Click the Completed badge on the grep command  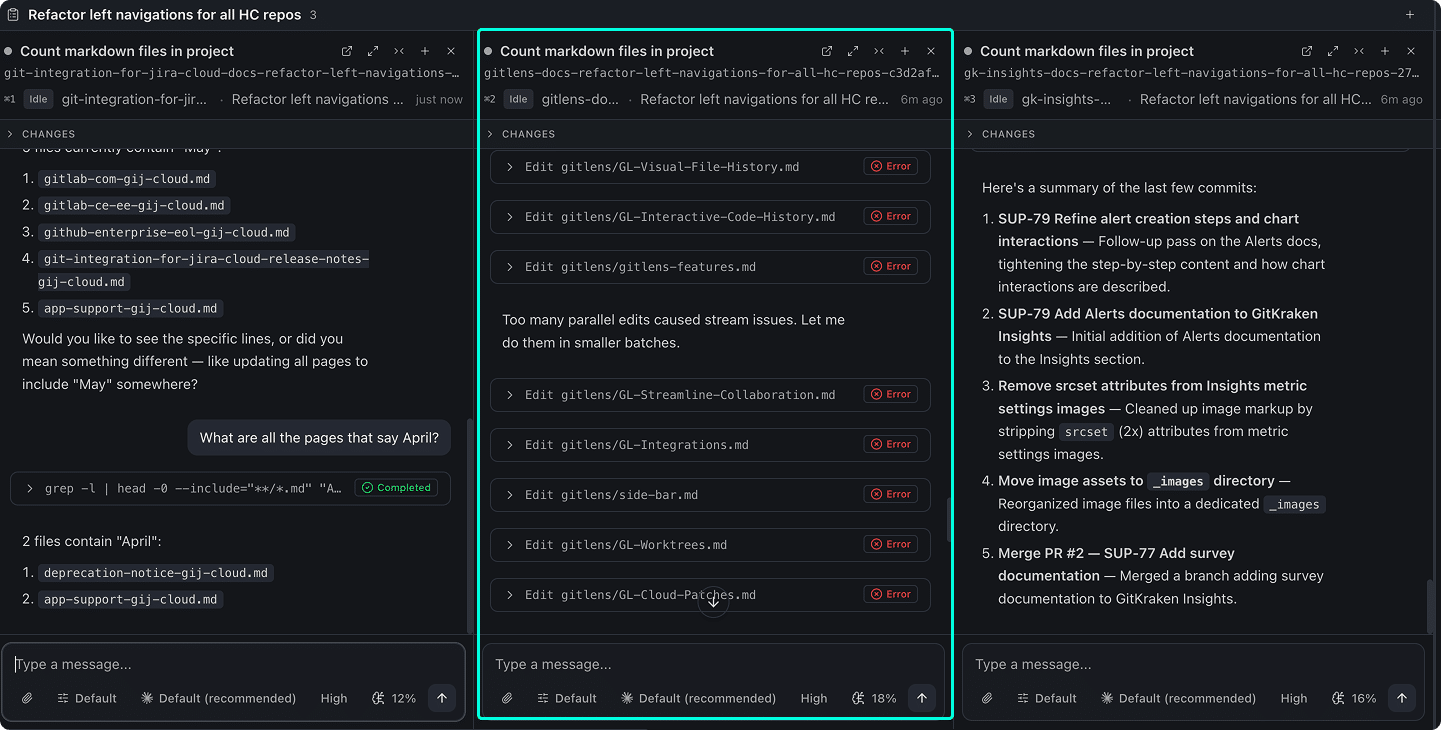click(396, 488)
